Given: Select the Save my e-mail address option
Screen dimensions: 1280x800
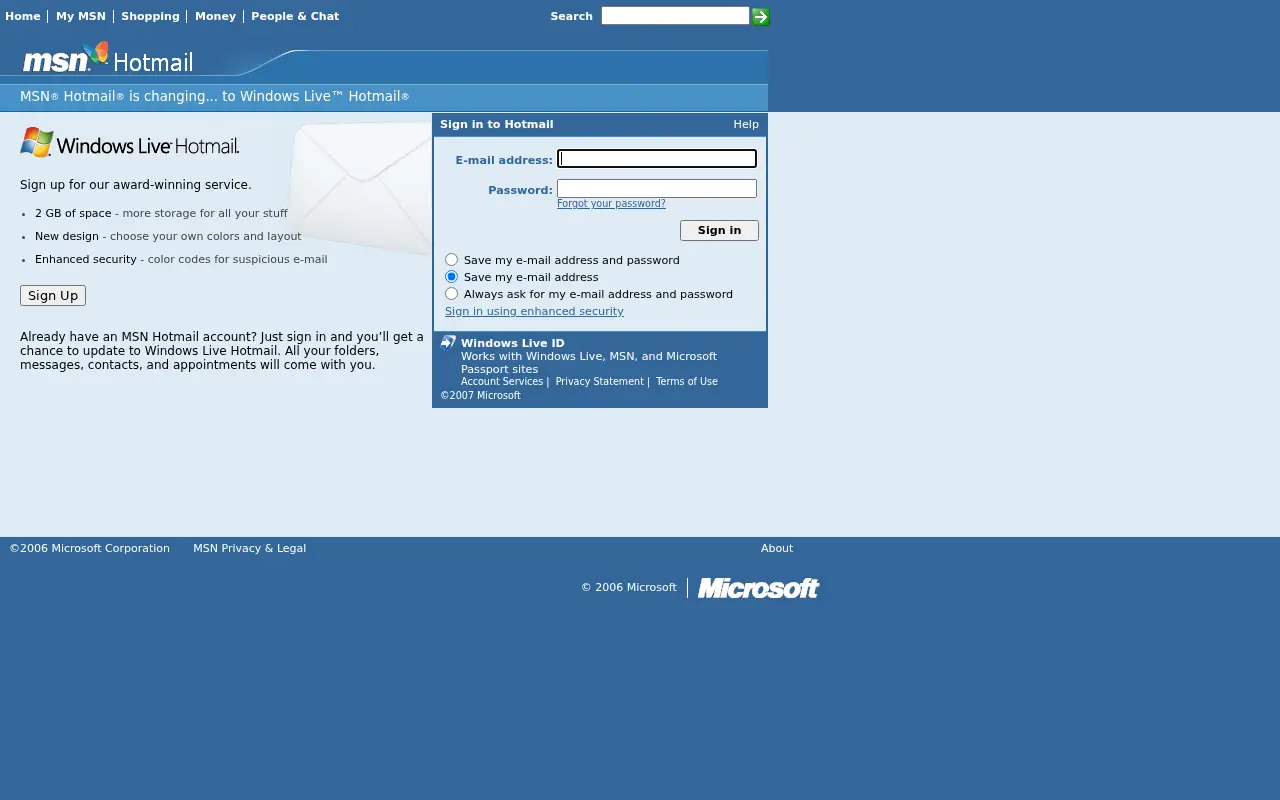Looking at the screenshot, I should click(452, 277).
